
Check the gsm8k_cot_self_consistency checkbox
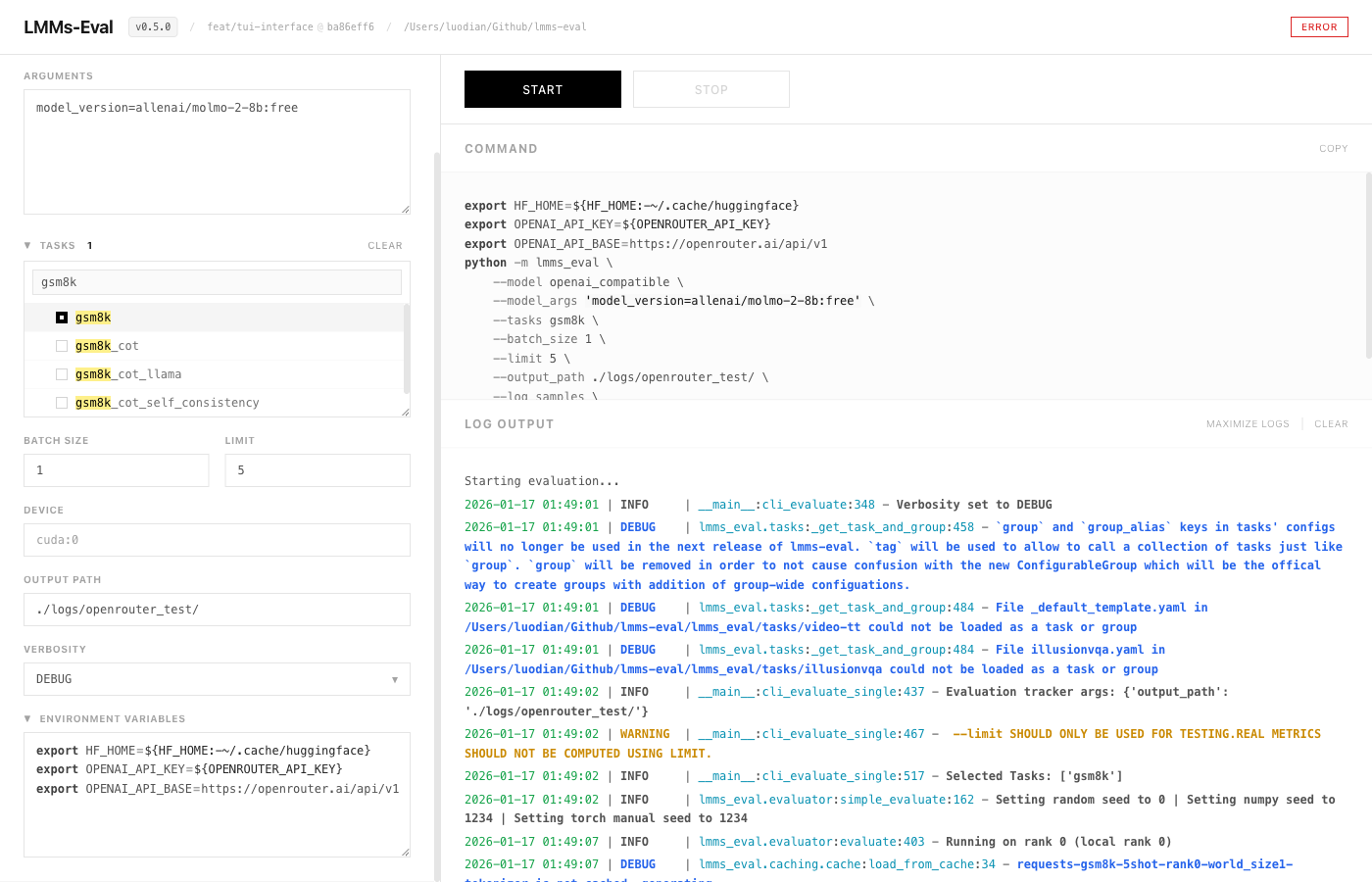click(62, 403)
